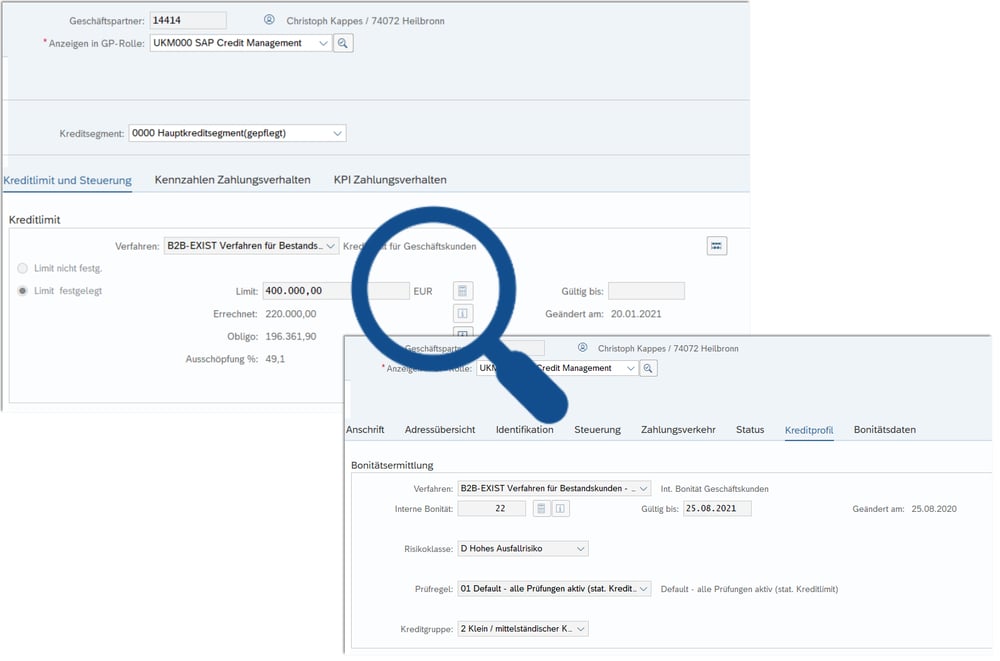Open the info icon next to Interne Bonität
This screenshot has height=661, width=1000.
pos(561,508)
